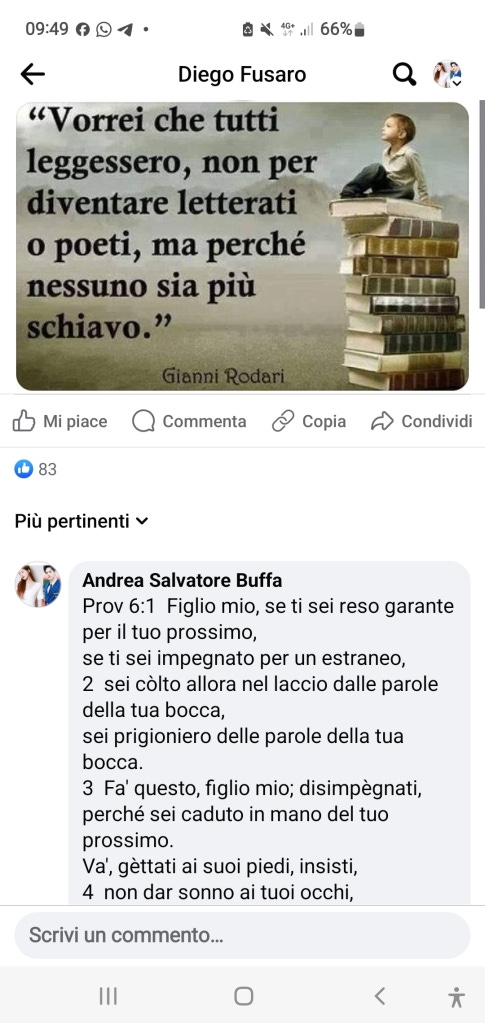Tap Andrea Salvatore Buffa's commenter avatar
Screen dimensions: 485x1023
coord(38,585)
